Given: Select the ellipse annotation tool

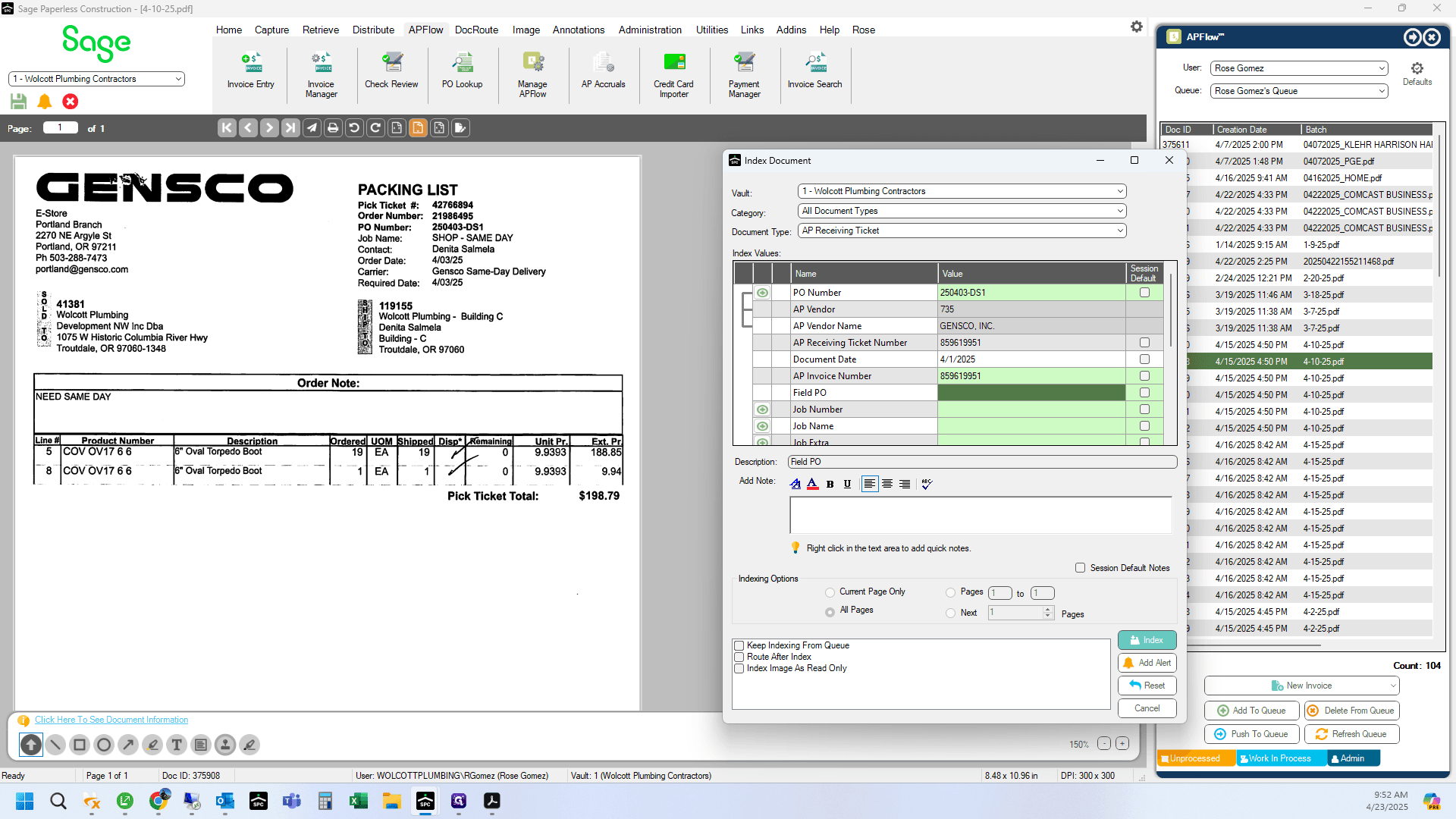Looking at the screenshot, I should pos(104,745).
